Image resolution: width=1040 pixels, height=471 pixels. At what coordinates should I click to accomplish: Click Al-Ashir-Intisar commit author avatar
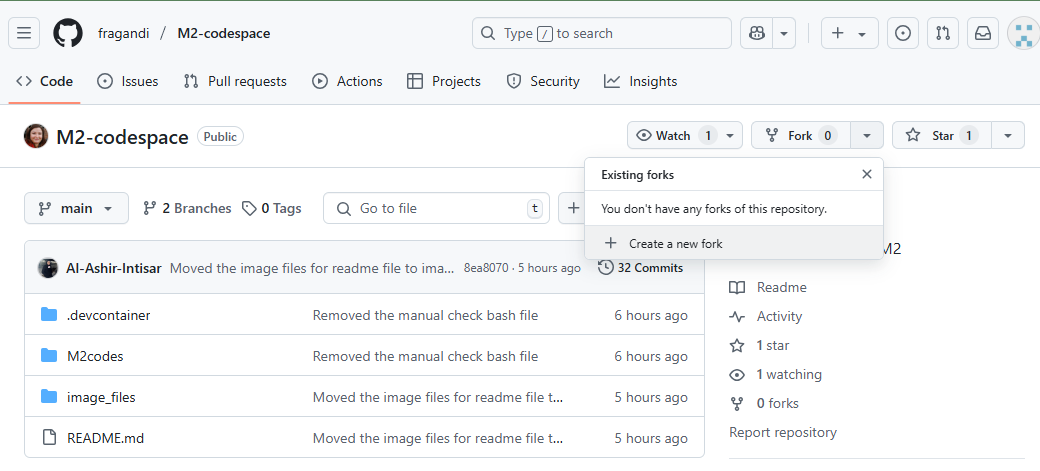[48, 268]
